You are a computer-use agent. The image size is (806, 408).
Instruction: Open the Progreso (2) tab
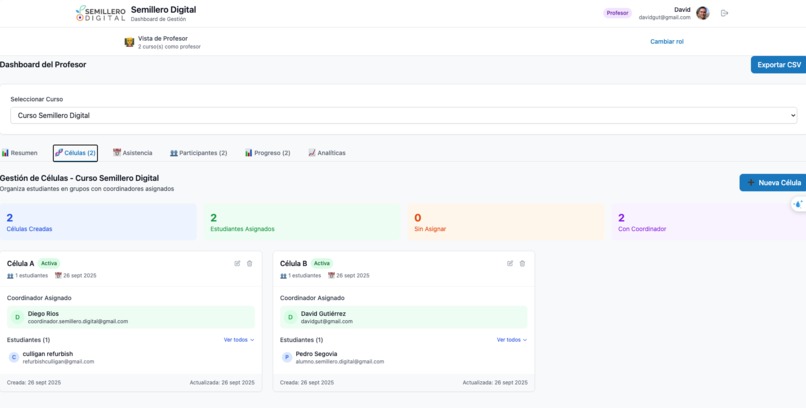point(268,153)
